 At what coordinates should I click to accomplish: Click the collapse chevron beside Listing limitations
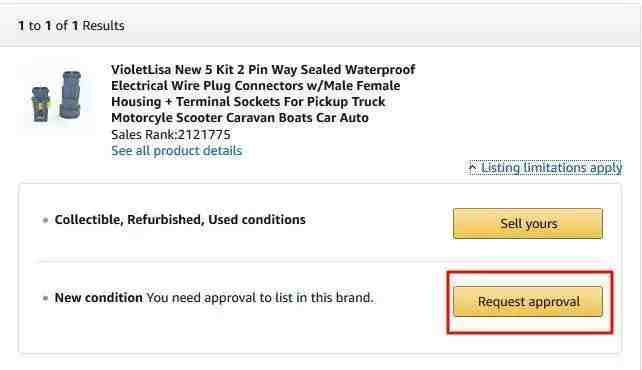click(472, 167)
